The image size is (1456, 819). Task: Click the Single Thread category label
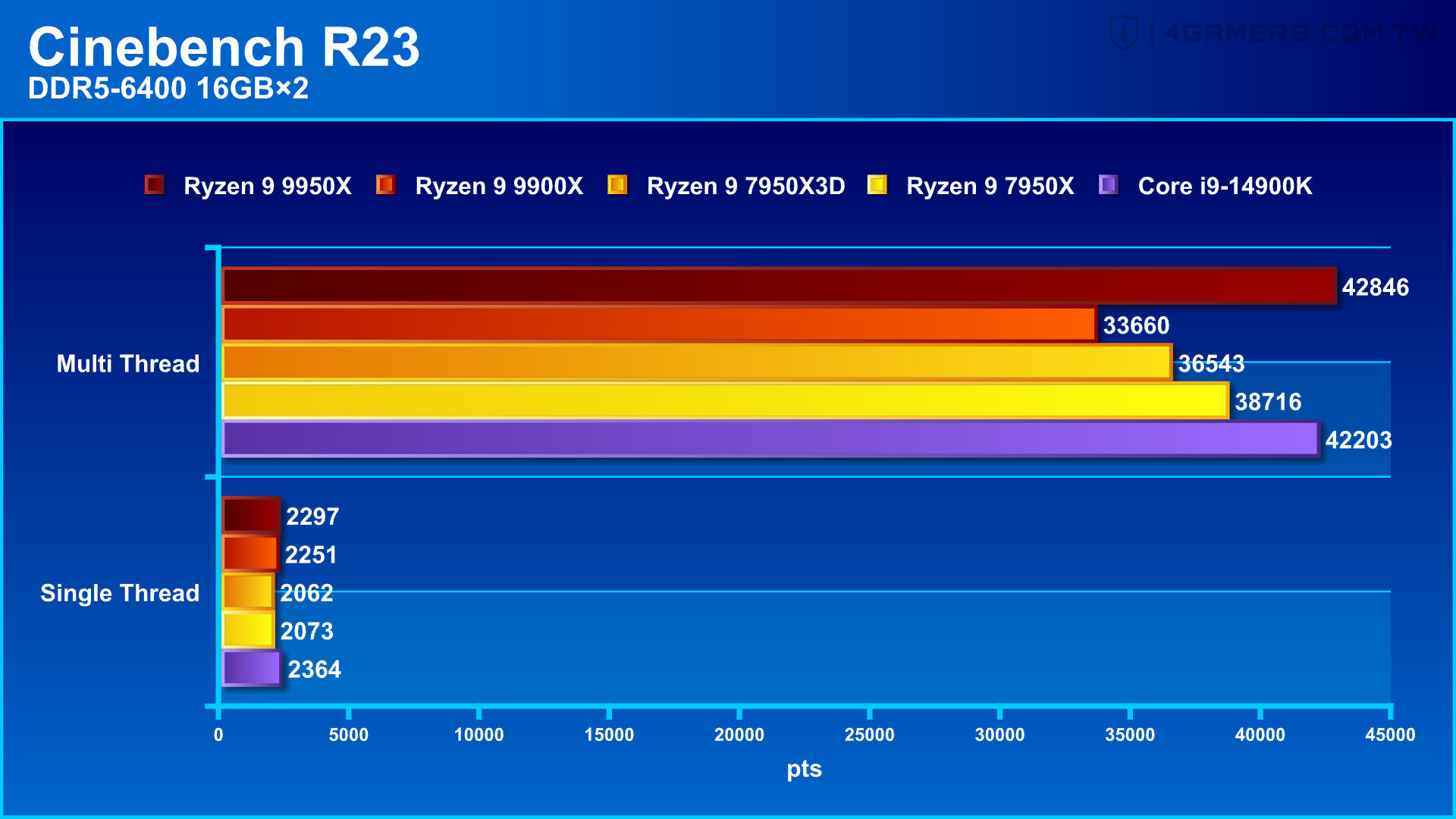[x=120, y=593]
